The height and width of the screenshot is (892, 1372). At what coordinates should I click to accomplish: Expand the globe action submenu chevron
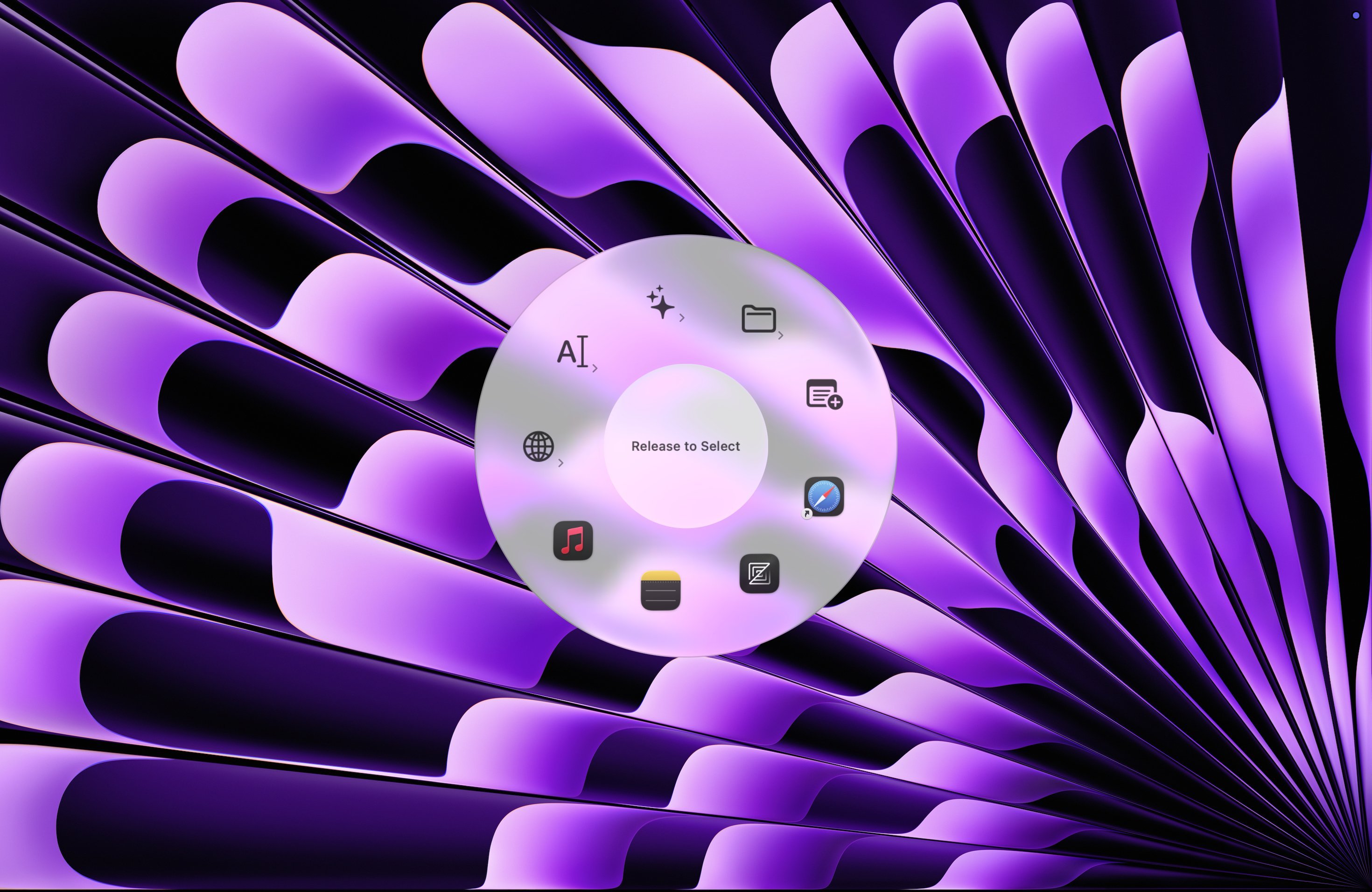click(561, 462)
